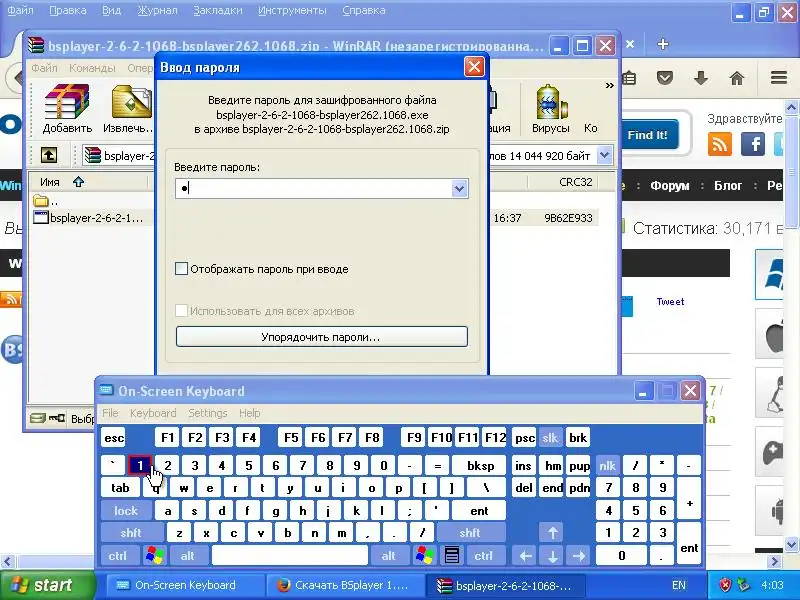Image resolution: width=800 pixels, height=600 pixels.
Task: Toggle the slk scroll lock key
Action: pyautogui.click(x=550, y=438)
